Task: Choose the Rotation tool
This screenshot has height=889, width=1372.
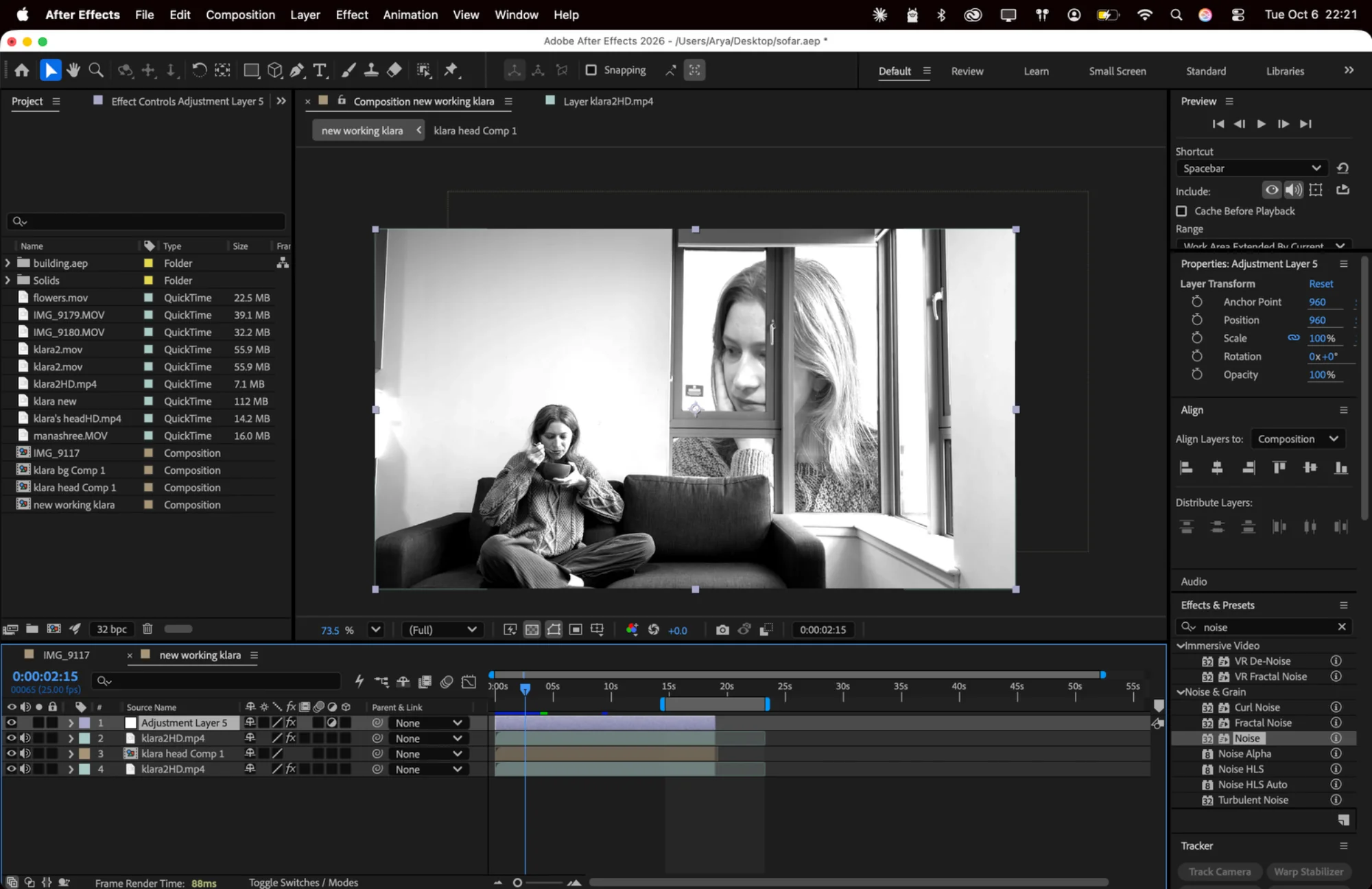Action: click(x=199, y=70)
